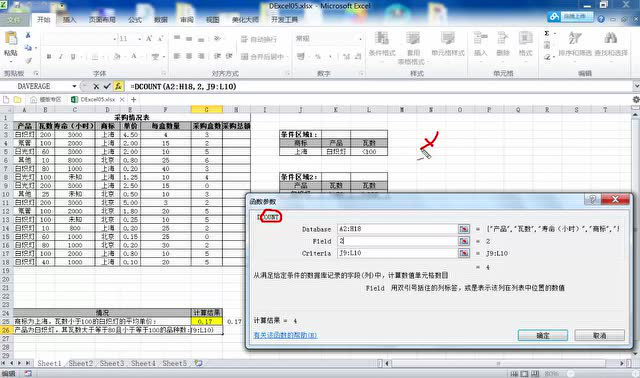The width and height of the screenshot is (640, 378).
Task: Click the 确定 (OK) button
Action: (x=543, y=336)
